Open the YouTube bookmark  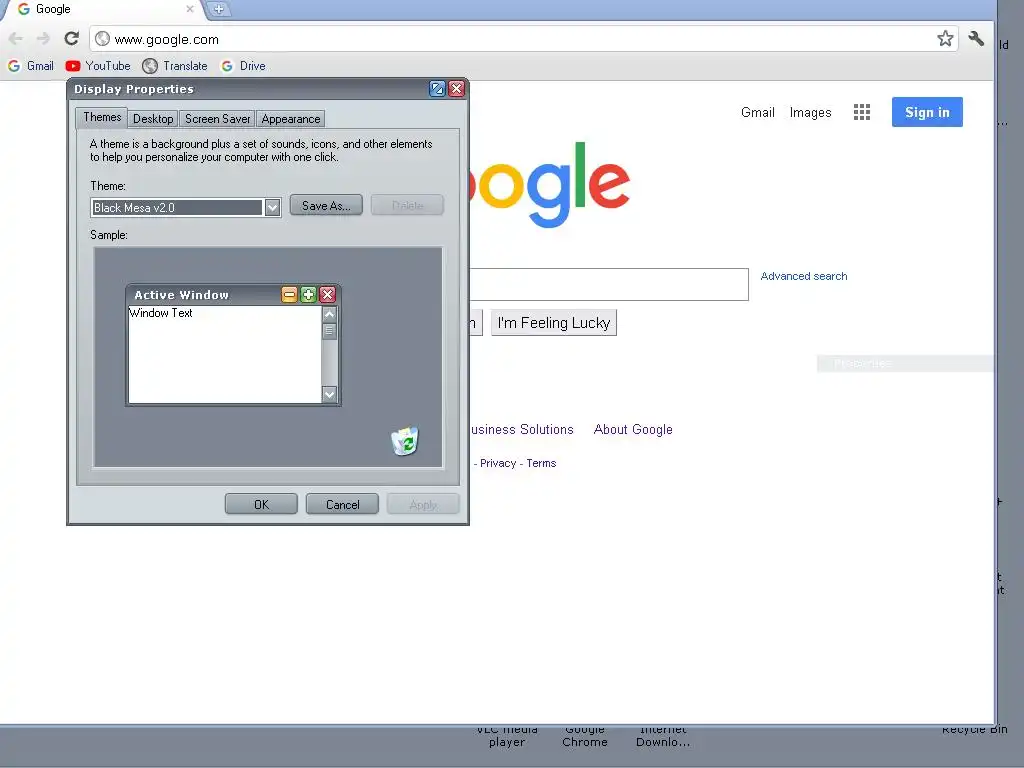98,66
